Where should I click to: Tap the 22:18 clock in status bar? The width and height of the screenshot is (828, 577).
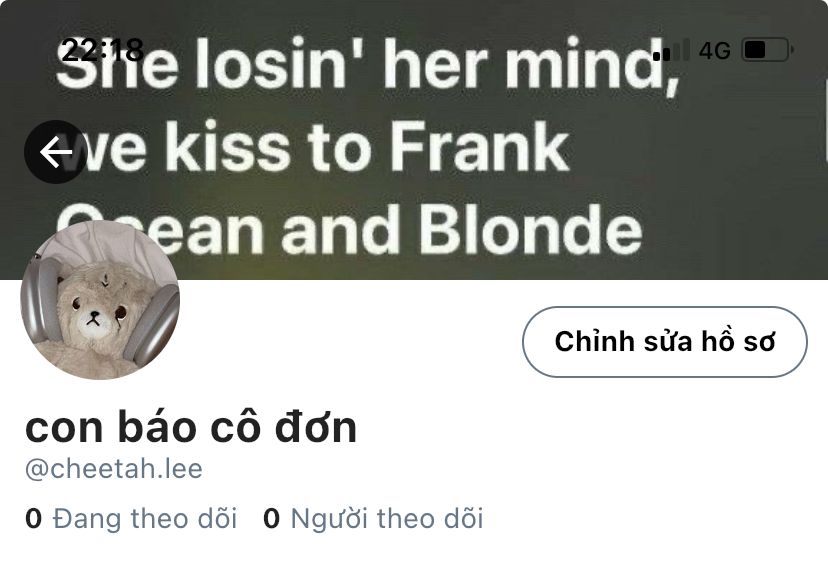click(101, 50)
